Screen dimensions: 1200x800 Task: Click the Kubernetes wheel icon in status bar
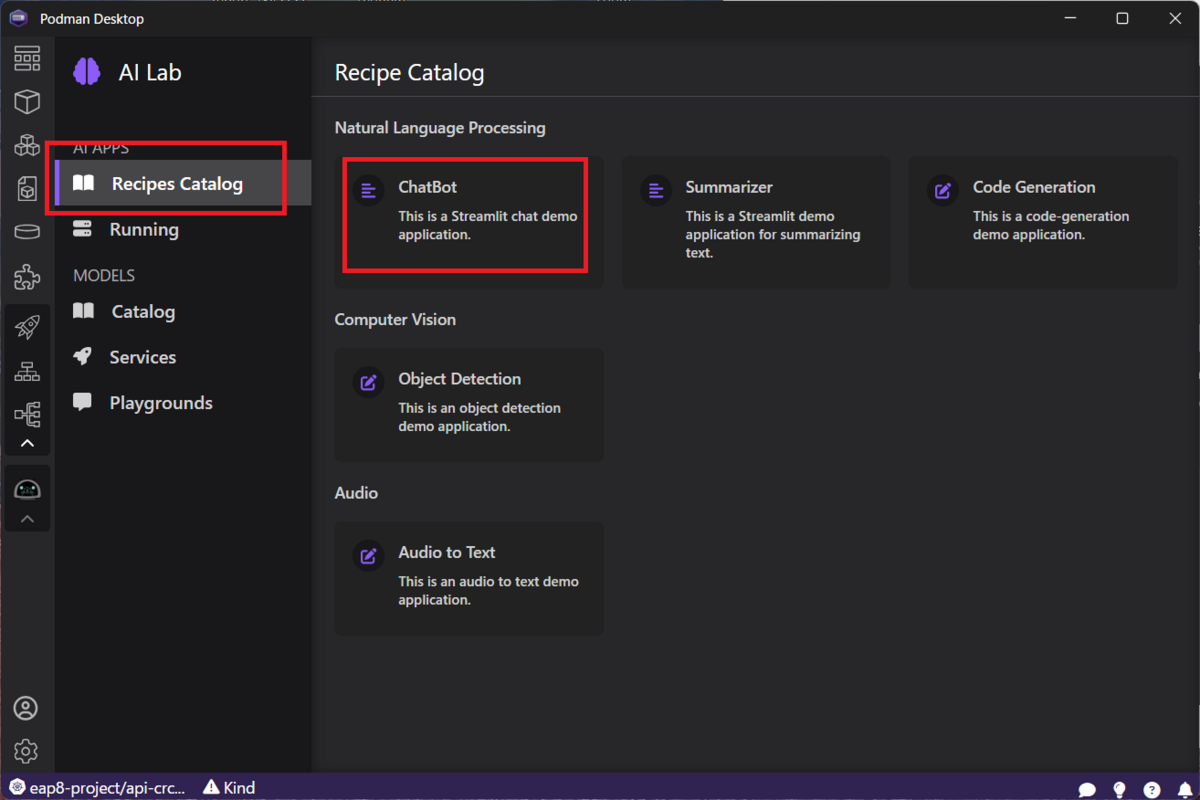click(16, 788)
